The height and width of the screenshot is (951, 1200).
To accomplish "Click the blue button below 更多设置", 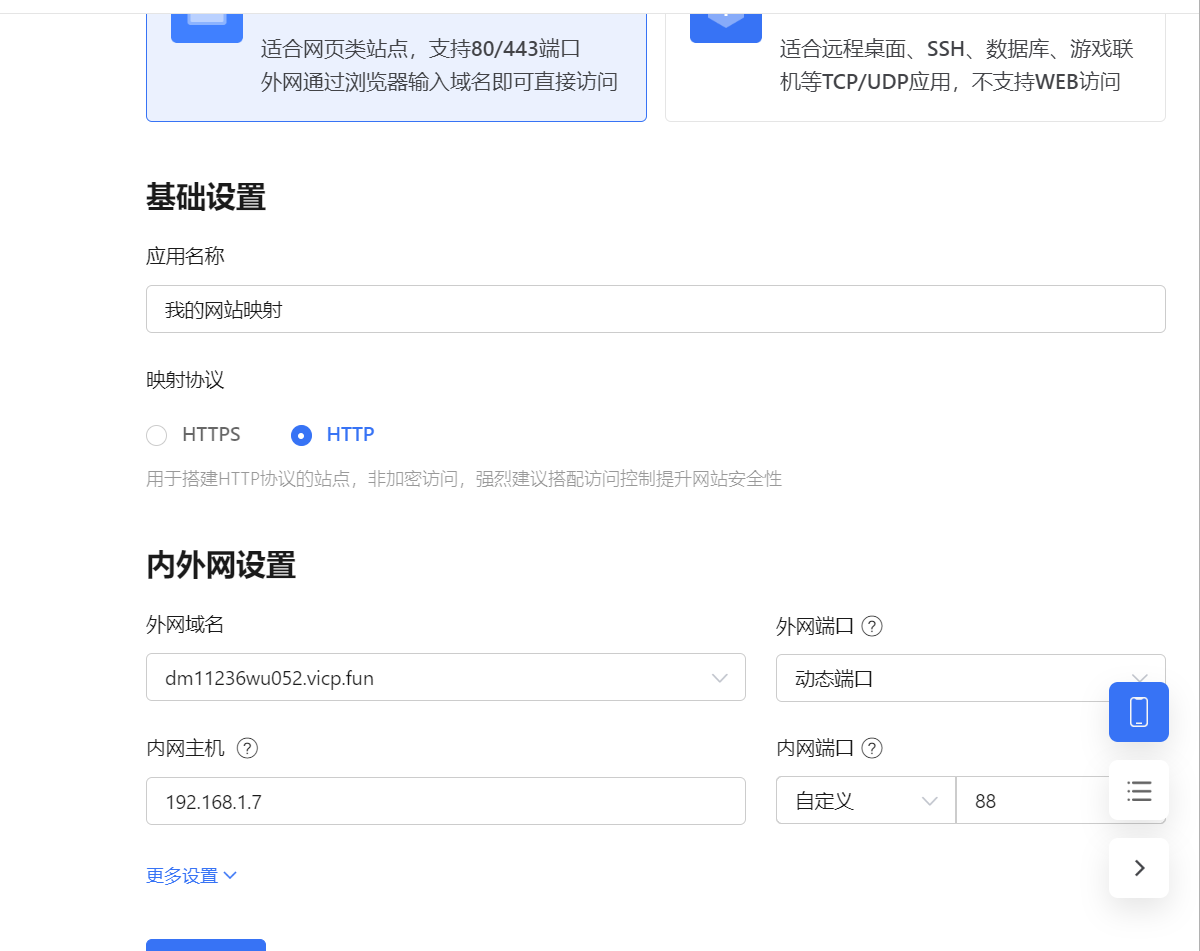I will pyautogui.click(x=206, y=944).
